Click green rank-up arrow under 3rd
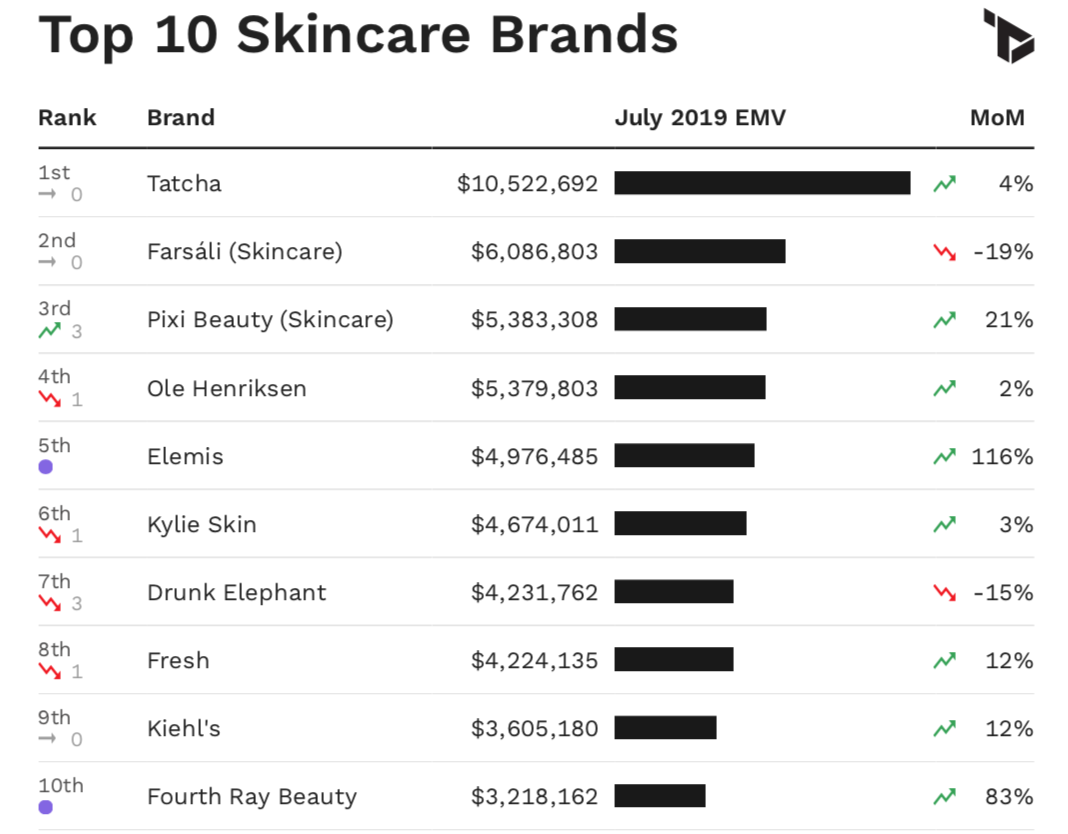The image size is (1068, 834). [50, 331]
